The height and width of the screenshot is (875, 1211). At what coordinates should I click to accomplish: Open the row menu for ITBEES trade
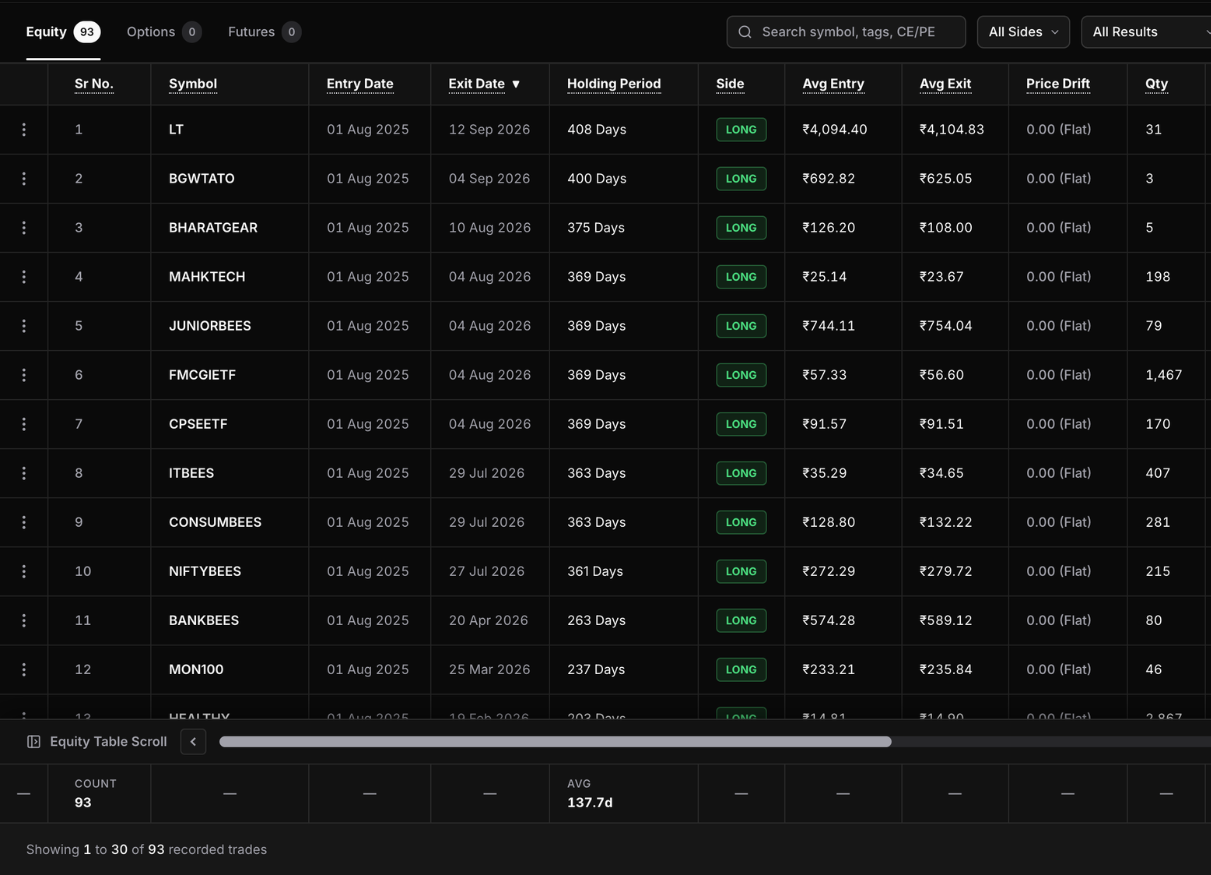pos(24,473)
